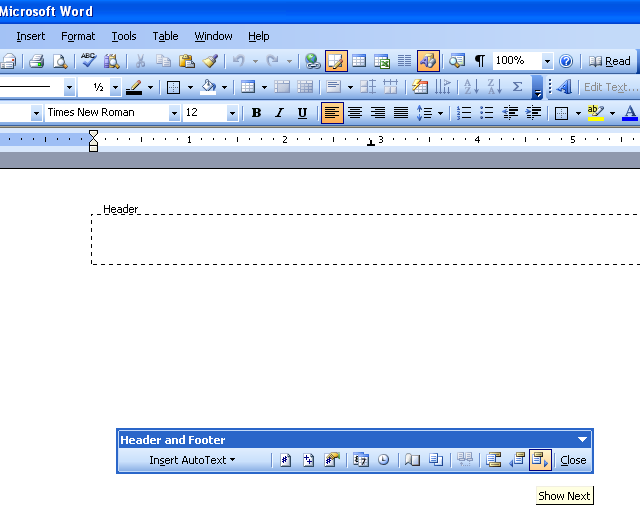Open Page Setup book icon
Screen dimensions: 640x529
pyautogui.click(x=412, y=460)
